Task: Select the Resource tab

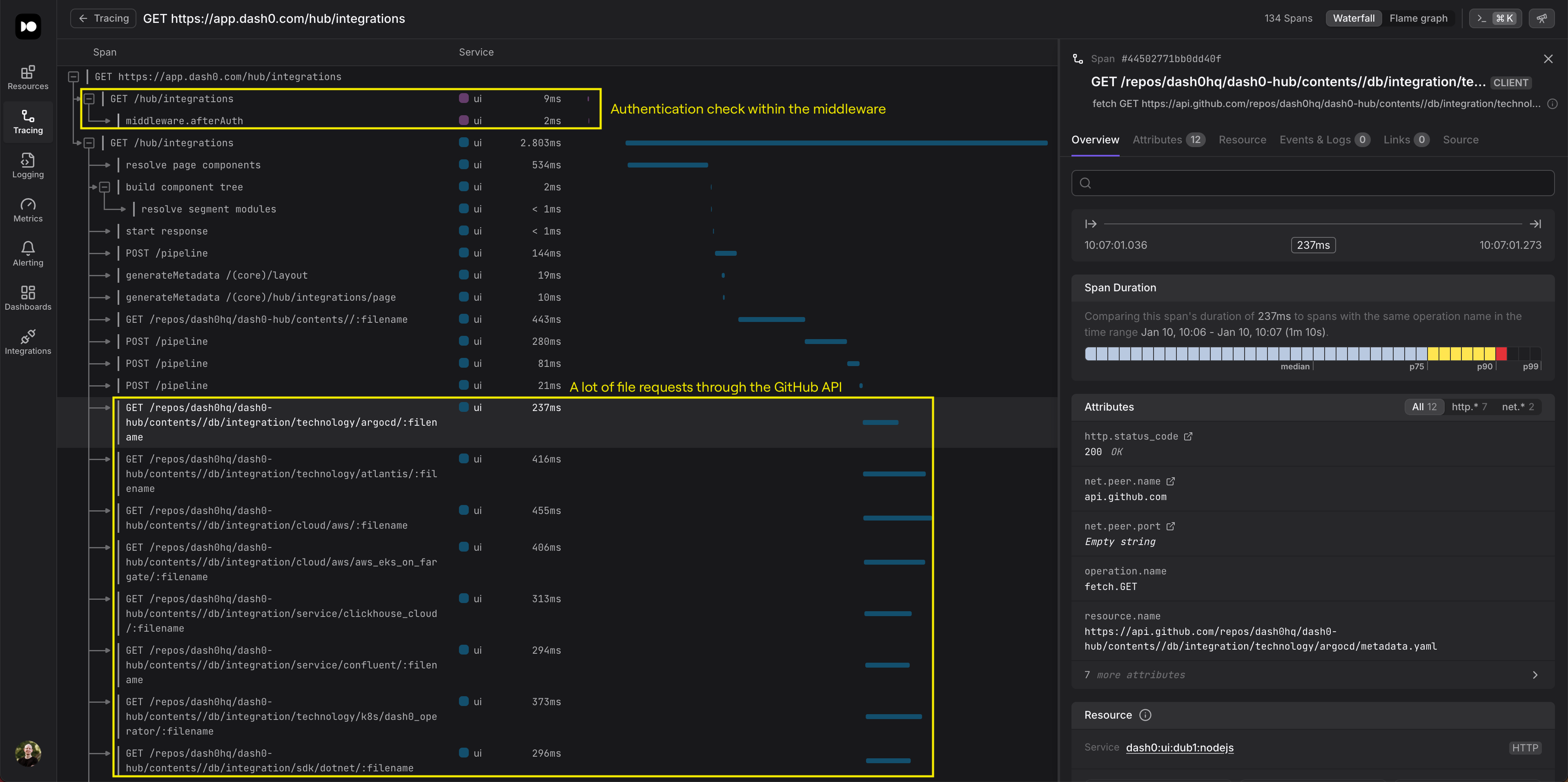Action: point(1242,140)
